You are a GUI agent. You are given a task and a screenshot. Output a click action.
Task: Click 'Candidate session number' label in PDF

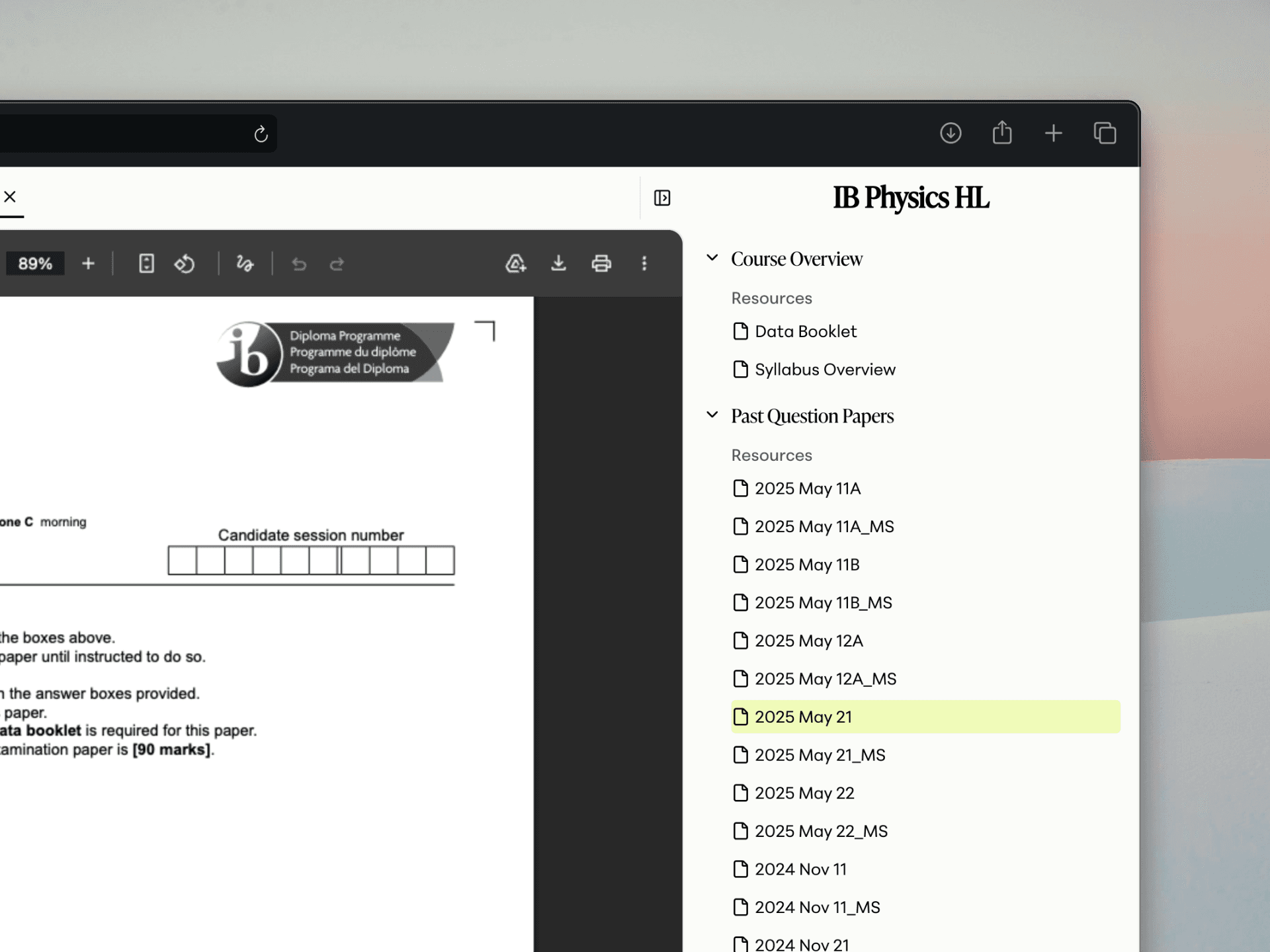pos(311,535)
